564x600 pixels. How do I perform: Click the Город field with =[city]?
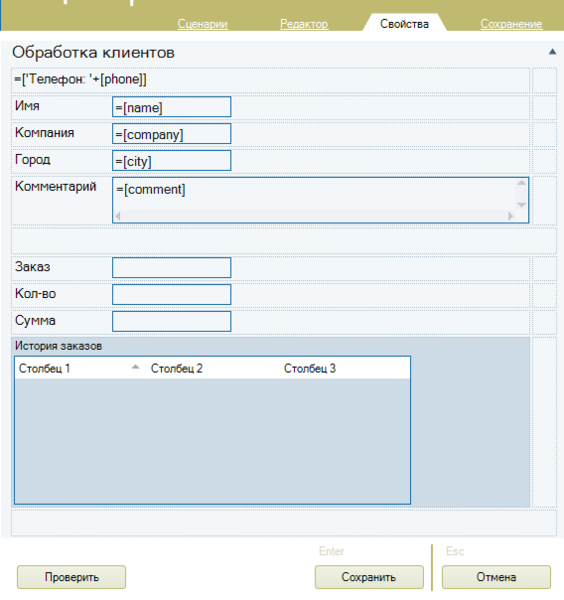pyautogui.click(x=171, y=160)
